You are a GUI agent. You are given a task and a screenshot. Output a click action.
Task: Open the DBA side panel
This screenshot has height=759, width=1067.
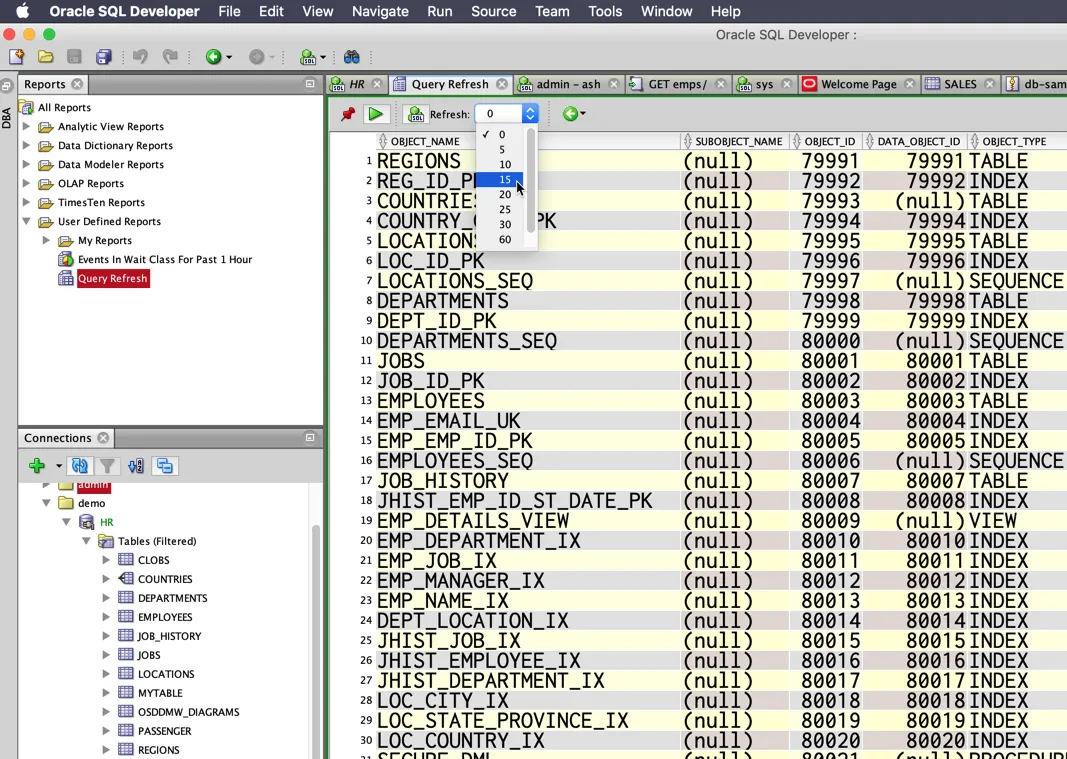pyautogui.click(x=7, y=117)
